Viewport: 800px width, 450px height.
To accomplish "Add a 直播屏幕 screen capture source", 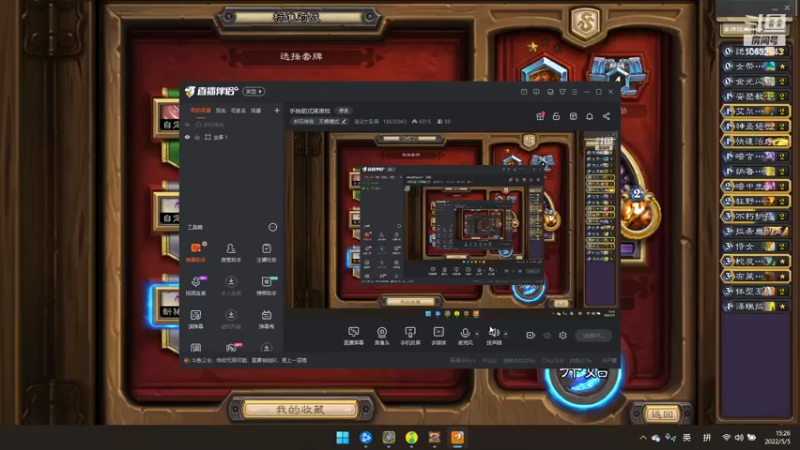I will pyautogui.click(x=353, y=336).
